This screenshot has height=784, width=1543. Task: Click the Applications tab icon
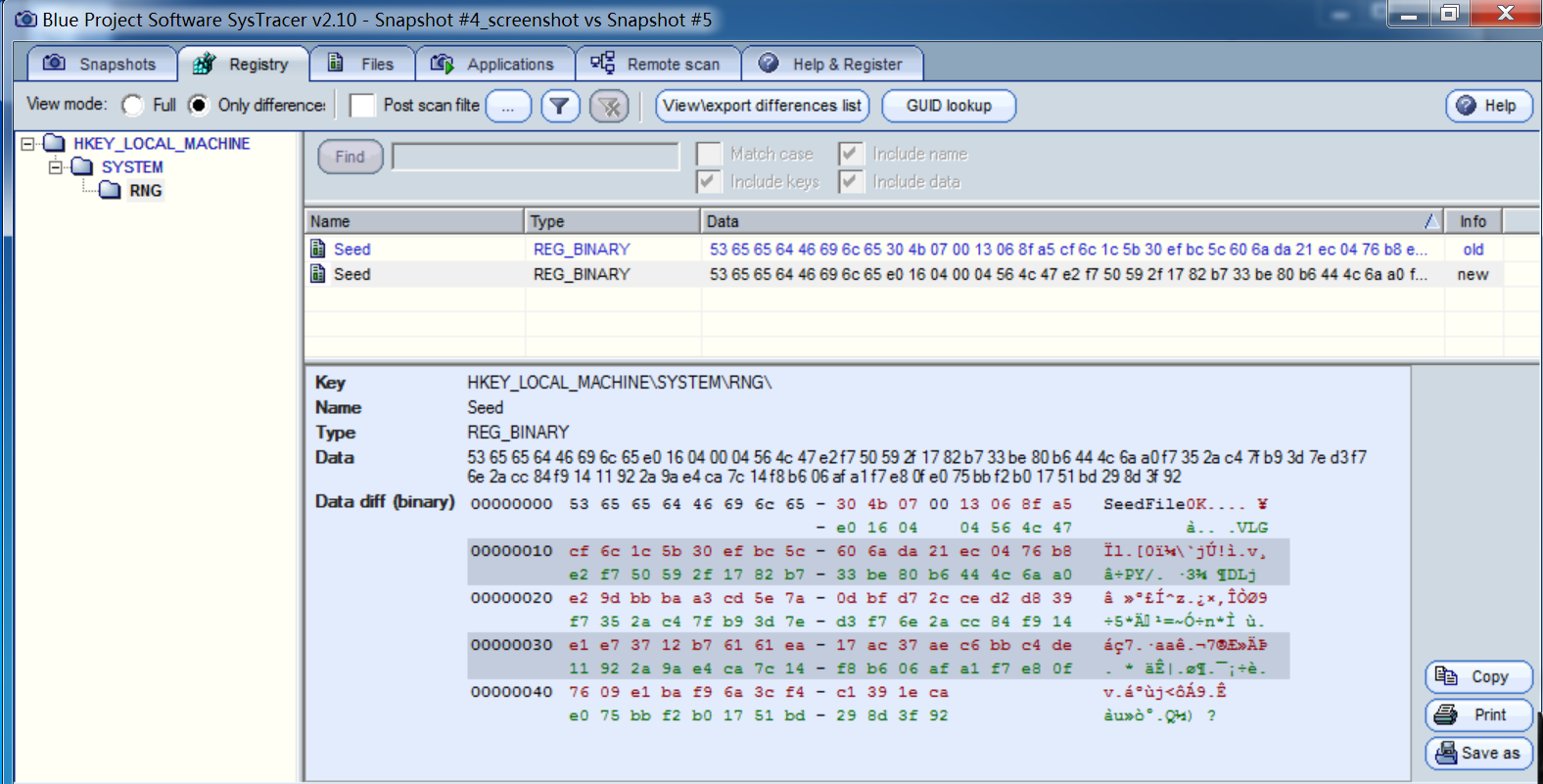click(443, 64)
